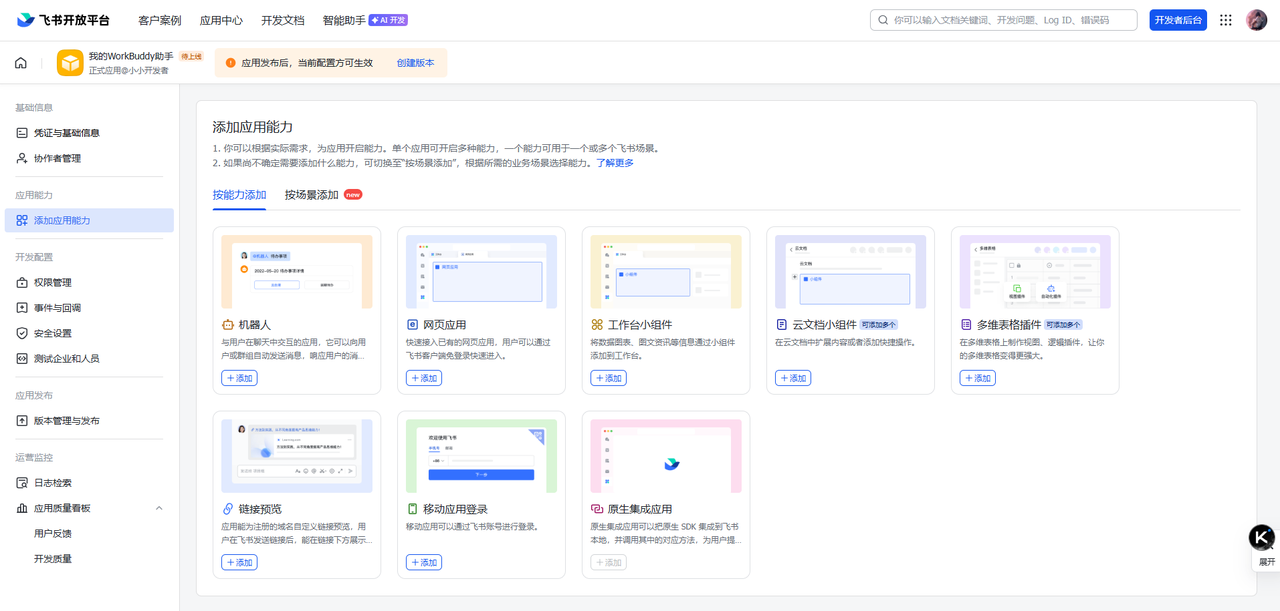Image resolution: width=1280 pixels, height=611 pixels.
Task: Open the user profile avatar
Action: [1257, 20]
